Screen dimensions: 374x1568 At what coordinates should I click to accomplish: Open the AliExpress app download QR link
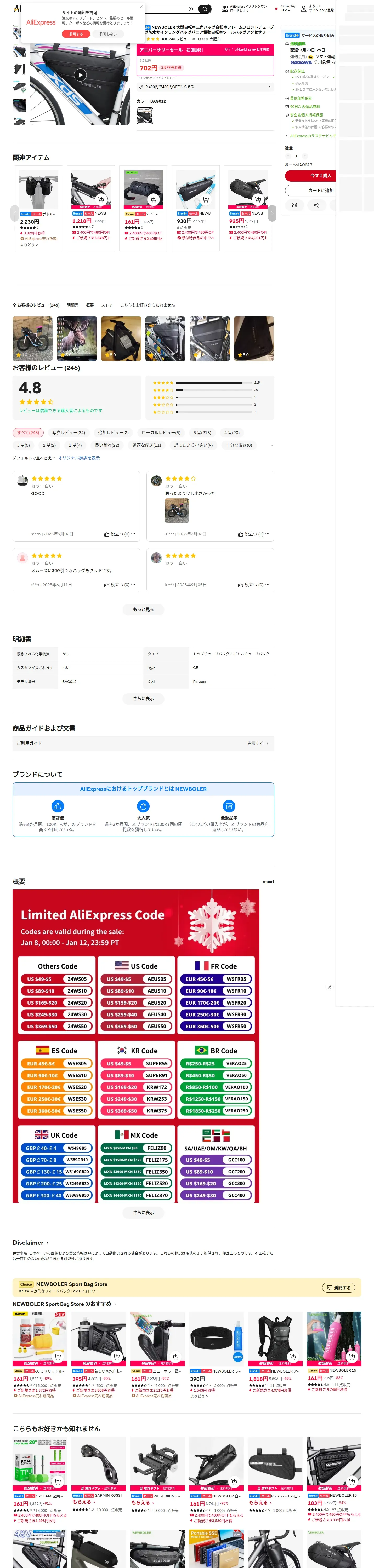click(244, 9)
